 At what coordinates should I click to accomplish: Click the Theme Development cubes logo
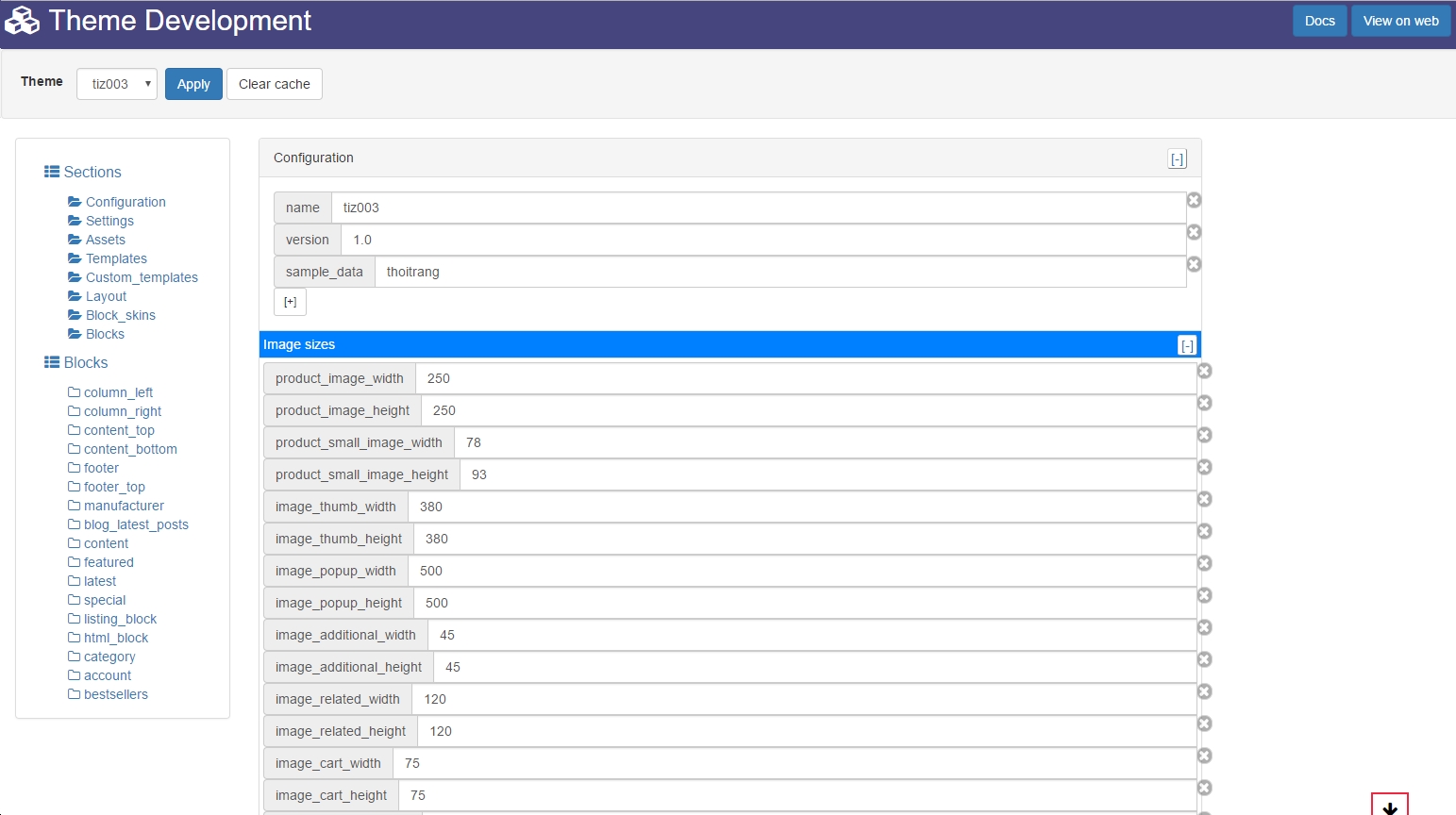click(22, 21)
